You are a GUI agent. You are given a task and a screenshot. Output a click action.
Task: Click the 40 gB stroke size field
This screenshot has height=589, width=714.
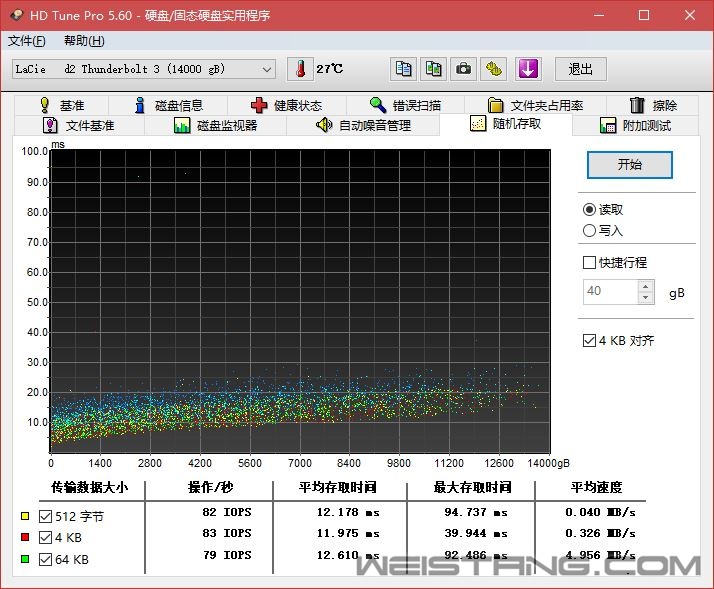611,292
